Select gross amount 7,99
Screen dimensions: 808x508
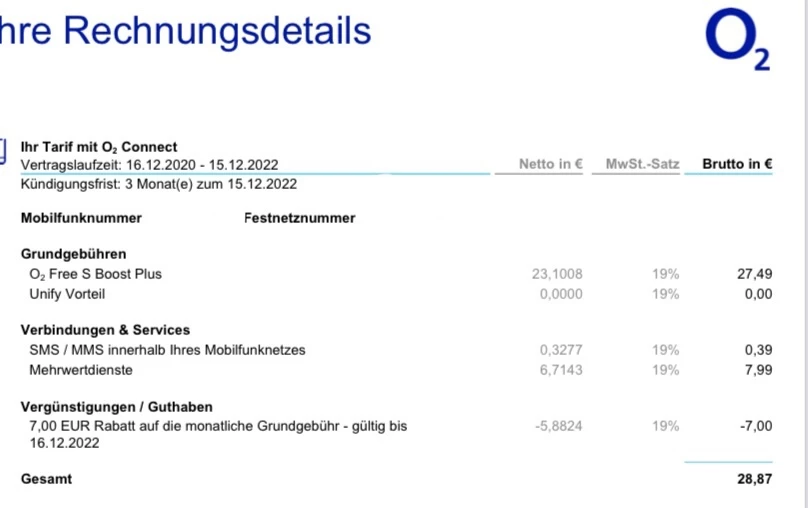[x=759, y=370]
